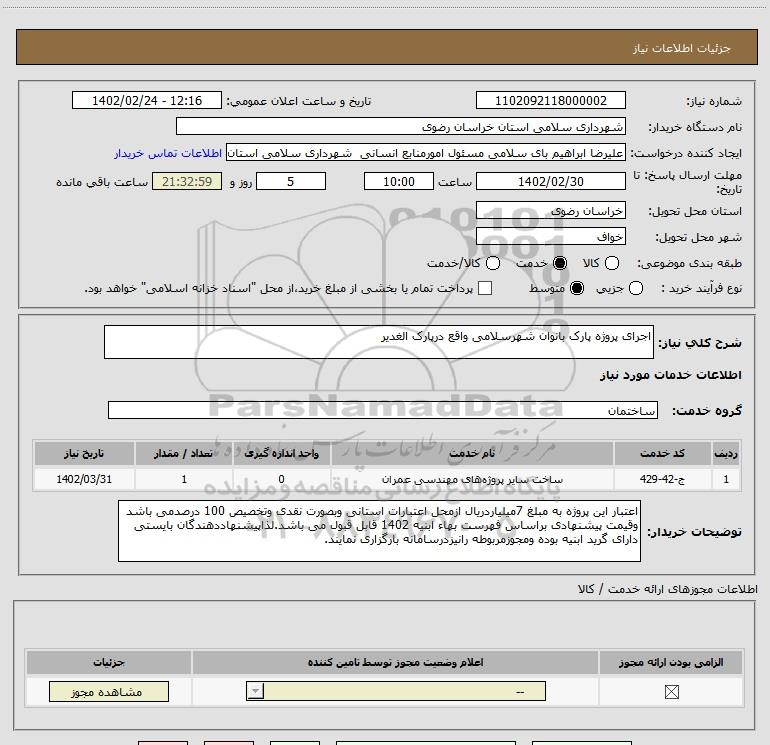Screen dimensions: 770x745
Task: Click the کد خدمت column header
Action: point(662,453)
